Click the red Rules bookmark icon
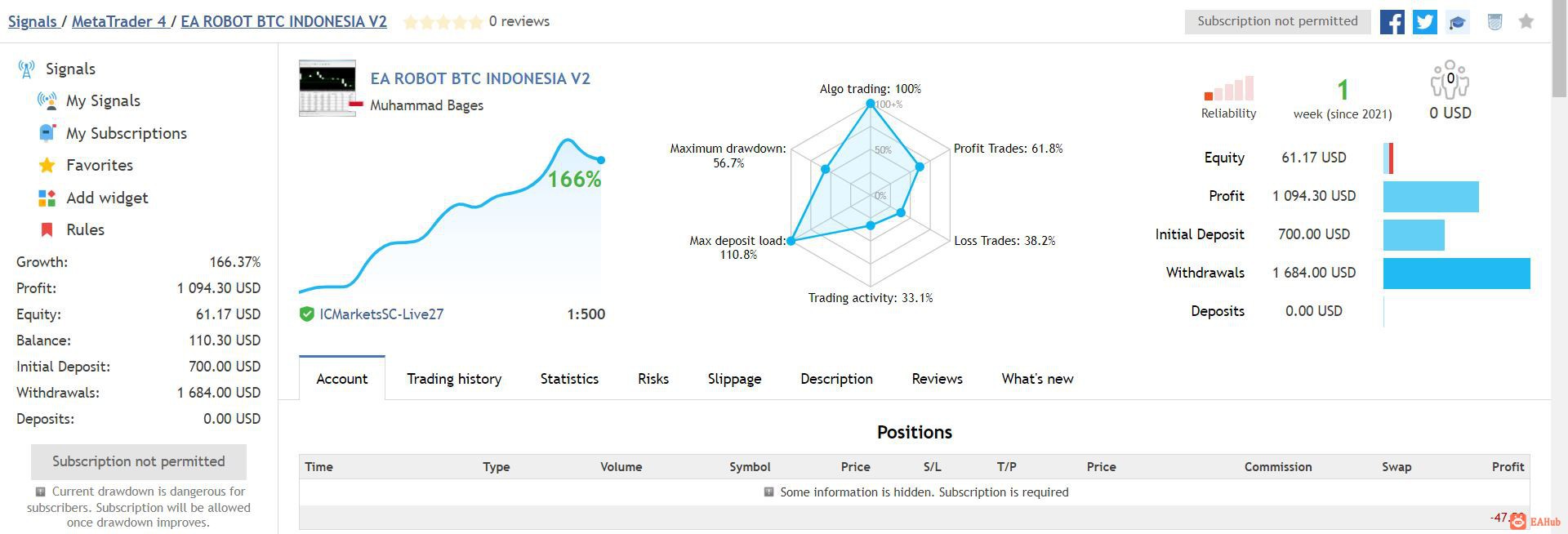Viewport: 1568px width, 534px height. pyautogui.click(x=47, y=229)
